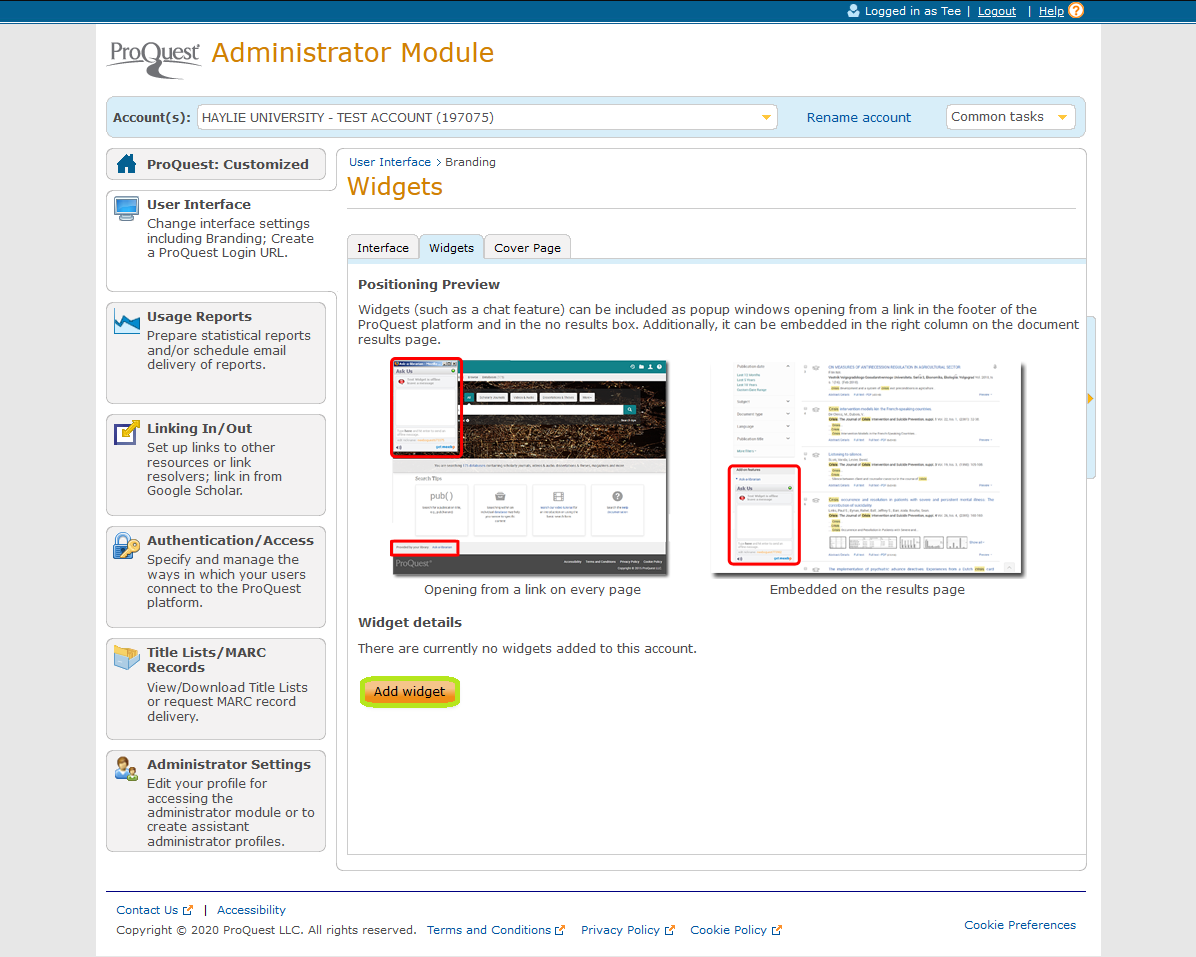Click the external link icon after Privacy Policy
The image size is (1196, 957).
click(670, 930)
